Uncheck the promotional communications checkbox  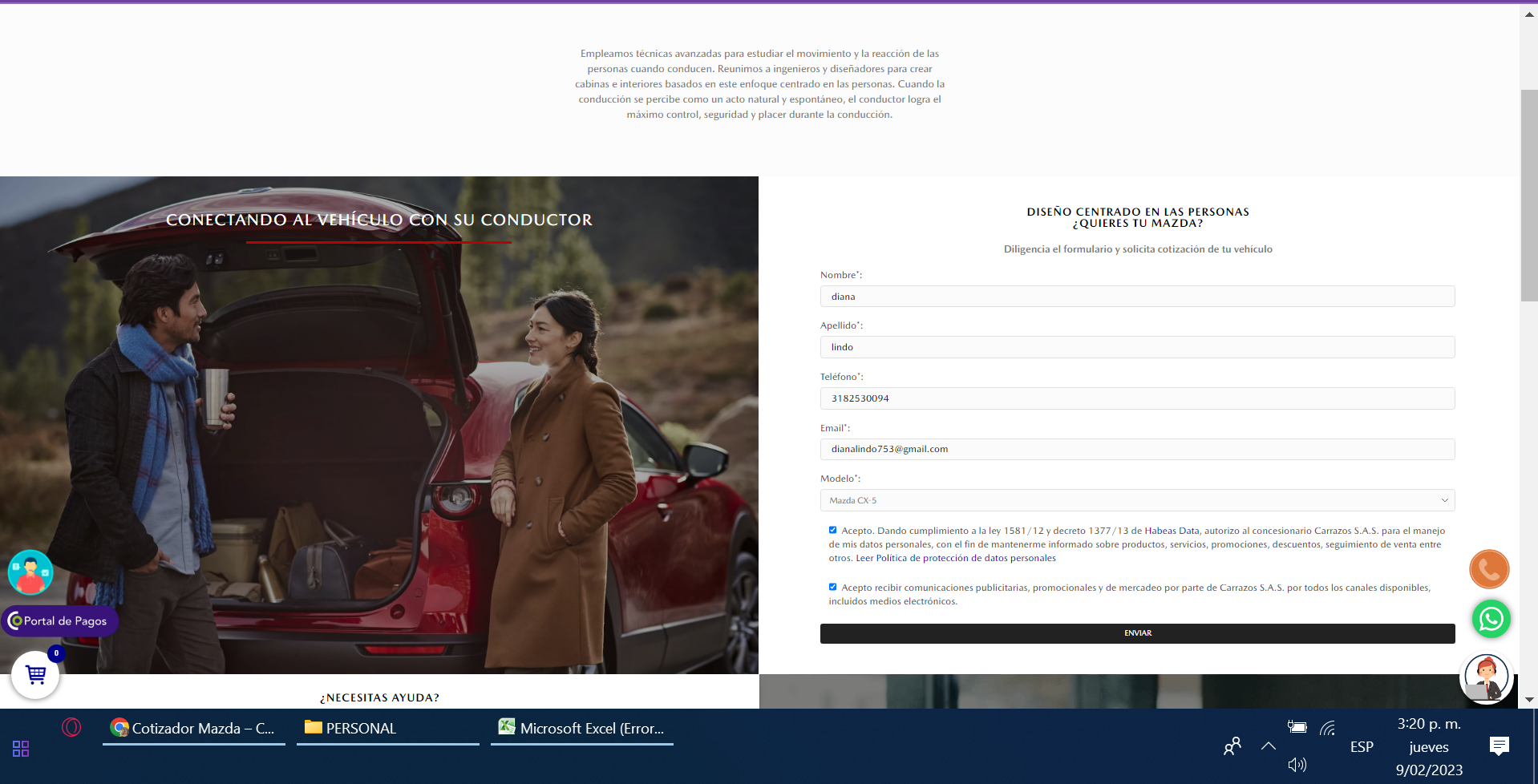tap(832, 587)
